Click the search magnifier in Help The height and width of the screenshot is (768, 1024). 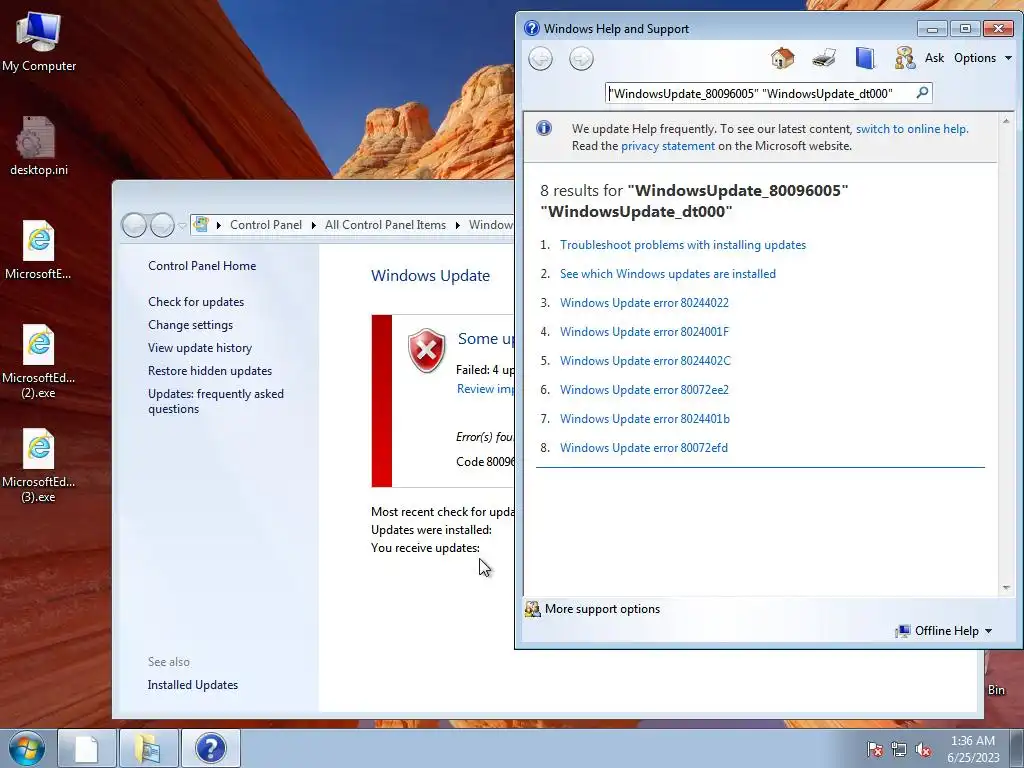point(922,93)
